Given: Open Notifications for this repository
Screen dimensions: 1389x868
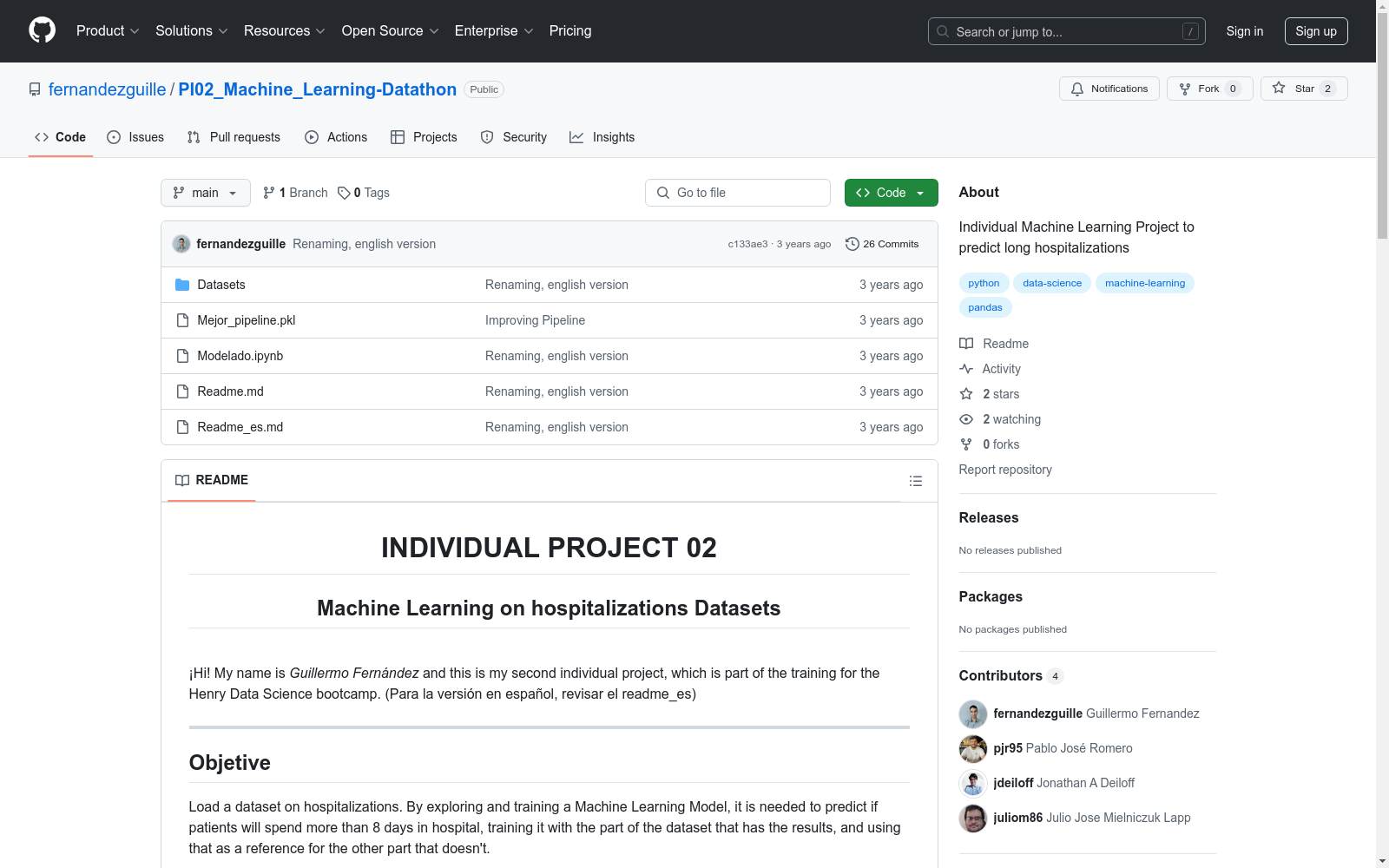Looking at the screenshot, I should pyautogui.click(x=1109, y=89).
